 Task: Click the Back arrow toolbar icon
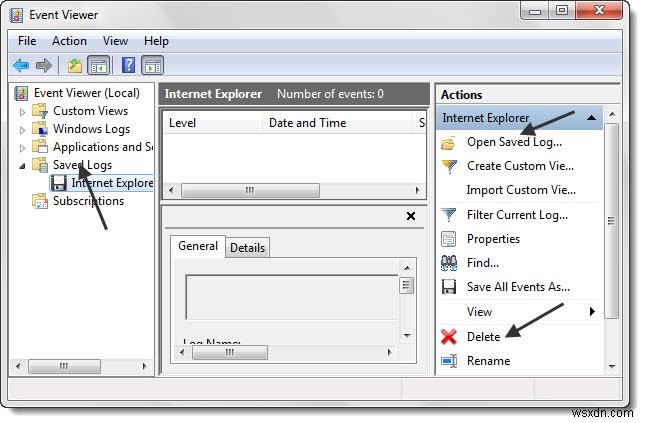21,65
